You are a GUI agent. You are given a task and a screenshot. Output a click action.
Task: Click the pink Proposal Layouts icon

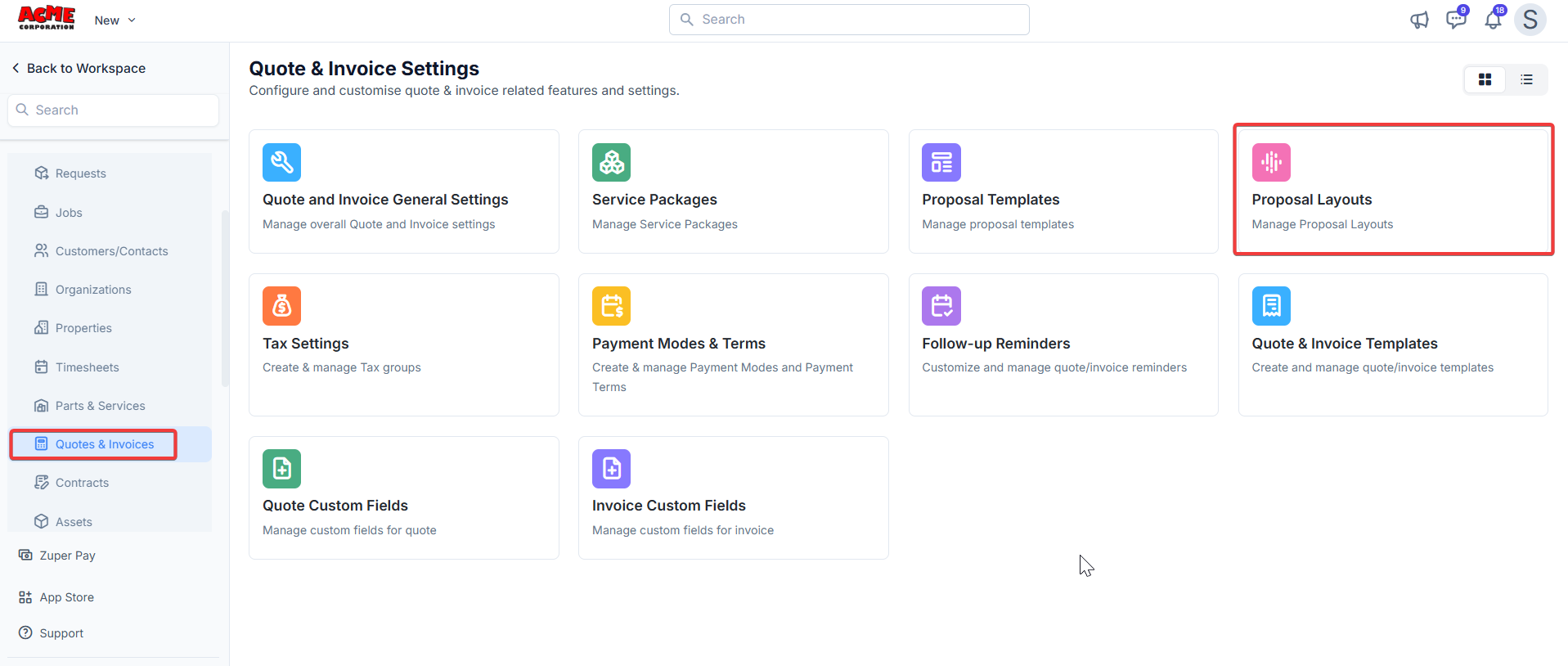click(1271, 162)
